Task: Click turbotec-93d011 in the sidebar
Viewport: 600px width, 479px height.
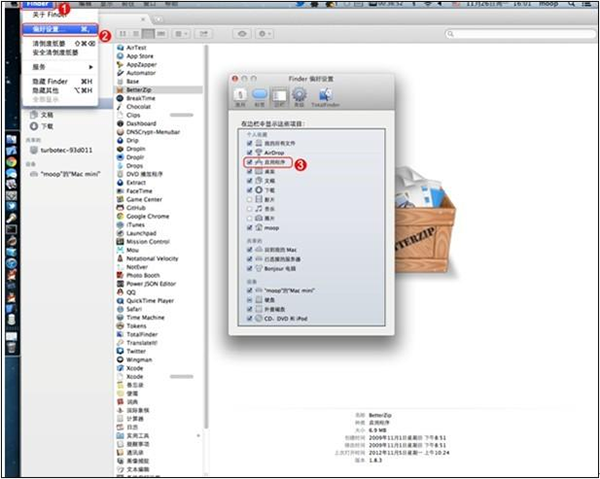Action: click(66, 150)
